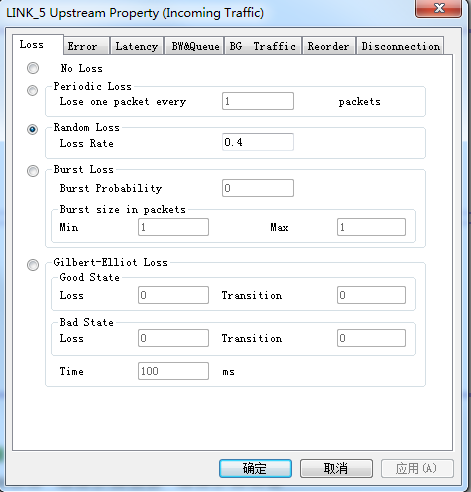Click the Bad State Loss field
Viewport: 471px width, 492px height.
[x=174, y=338]
